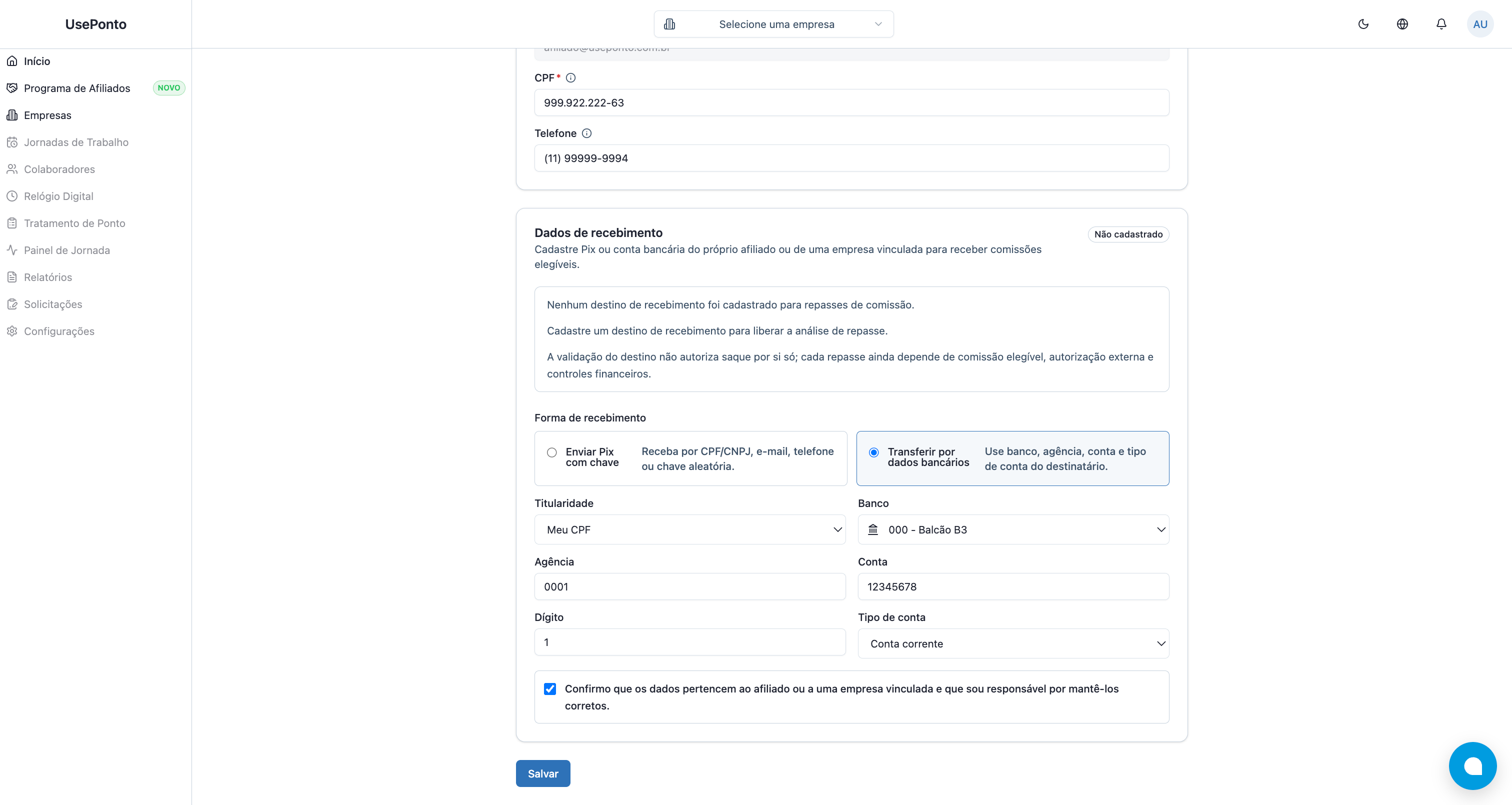Click the Painel de Jornada activity icon
Image resolution: width=1512 pixels, height=805 pixels.
pyautogui.click(x=11, y=250)
